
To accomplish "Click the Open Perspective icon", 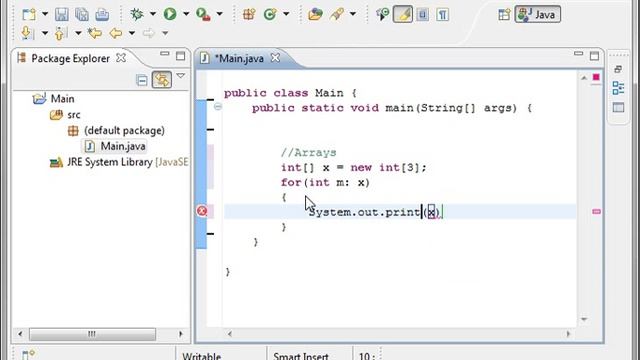I will point(504,15).
